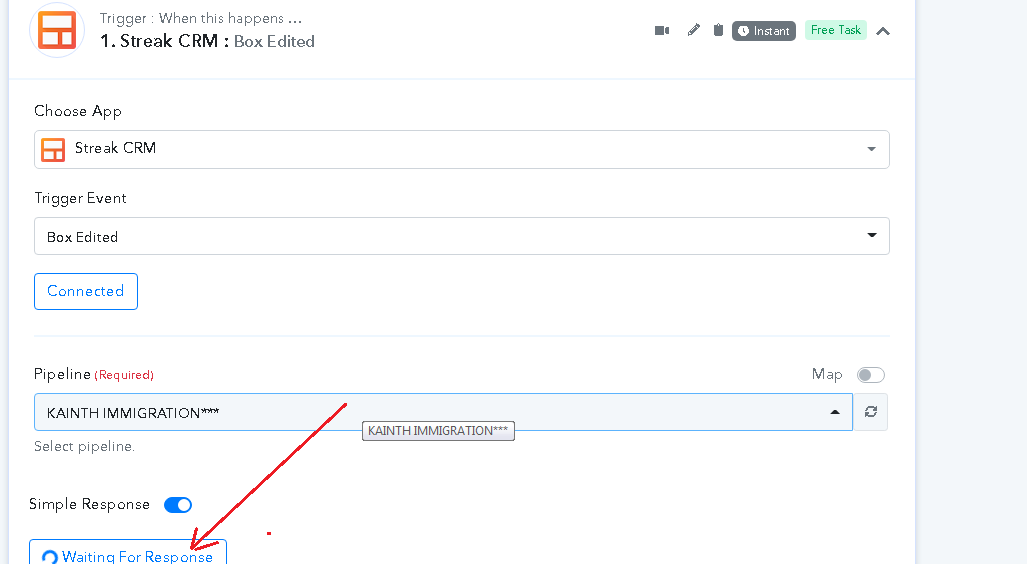
Task: Click the Choose App caret arrow
Action: point(872,149)
